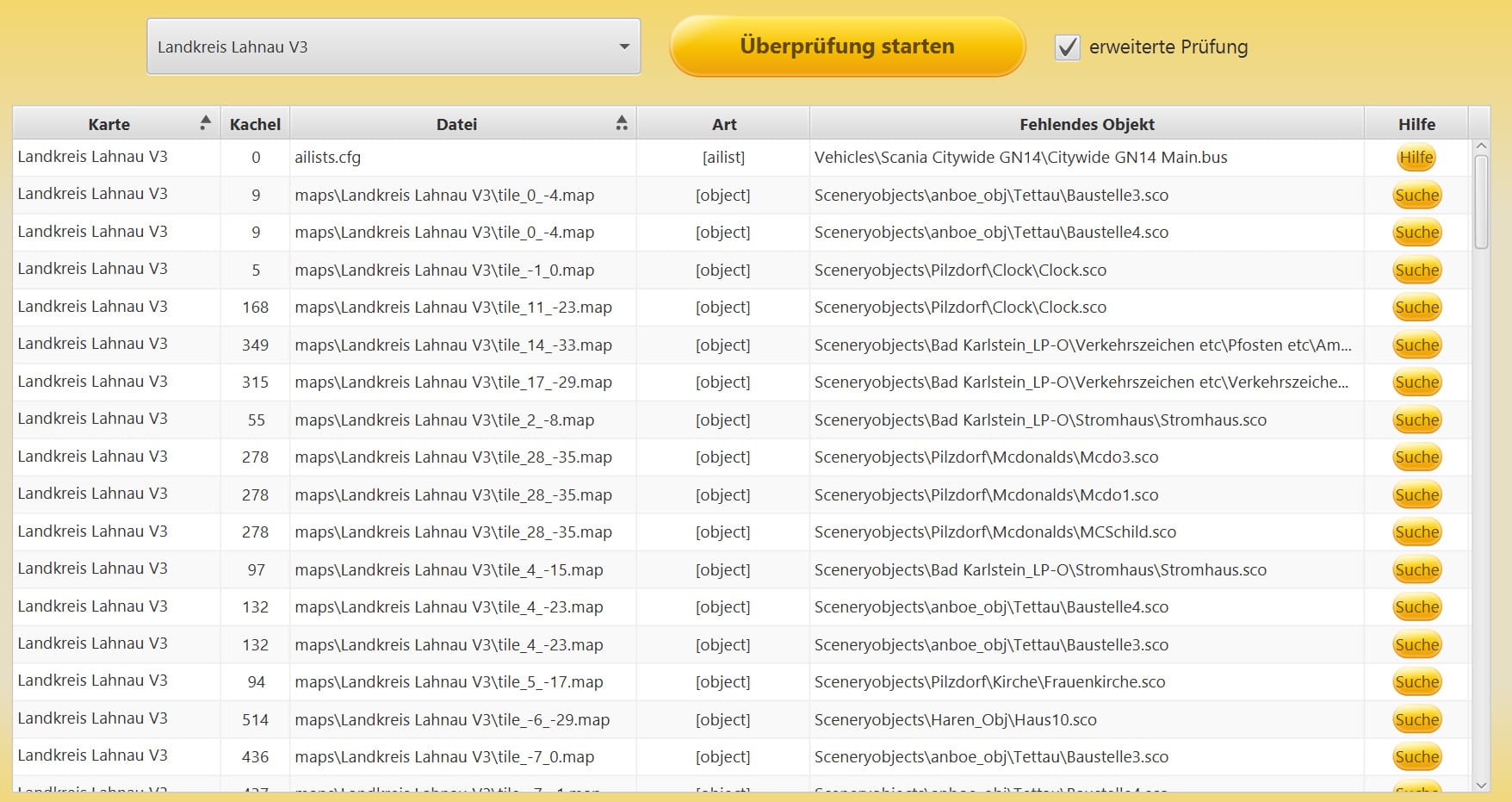The height and width of the screenshot is (802, 1512).
Task: Click Suche for MCSchild.sco entry
Action: pyautogui.click(x=1416, y=532)
